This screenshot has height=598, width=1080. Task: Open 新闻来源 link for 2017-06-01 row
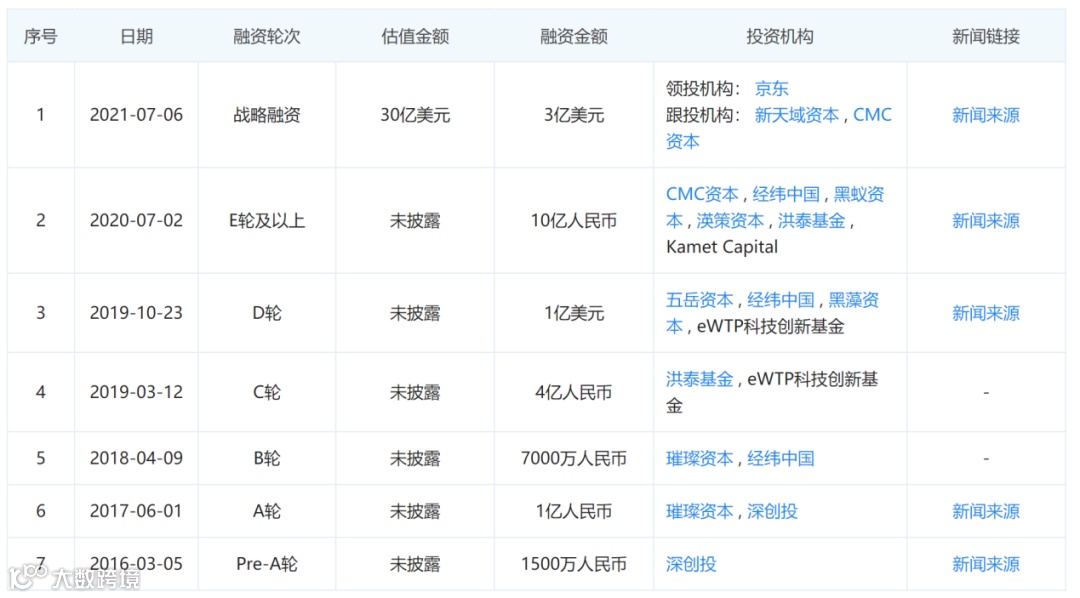click(x=986, y=511)
